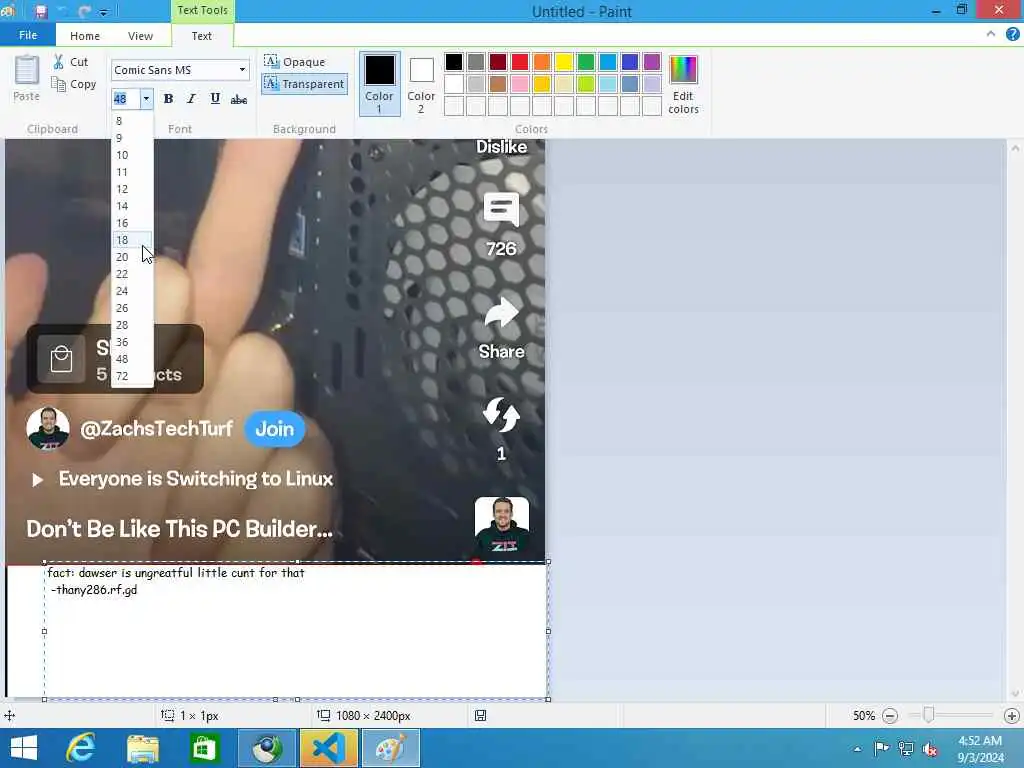
Task: Switch to the Home tab
Action: point(85,36)
